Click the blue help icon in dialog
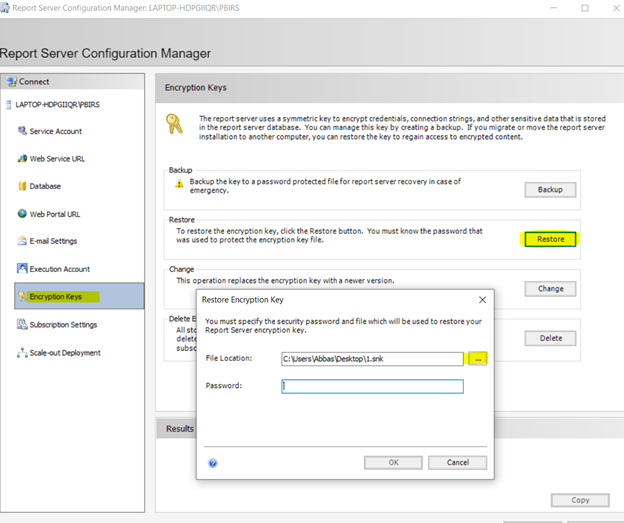This screenshot has height=523, width=624. (x=213, y=463)
